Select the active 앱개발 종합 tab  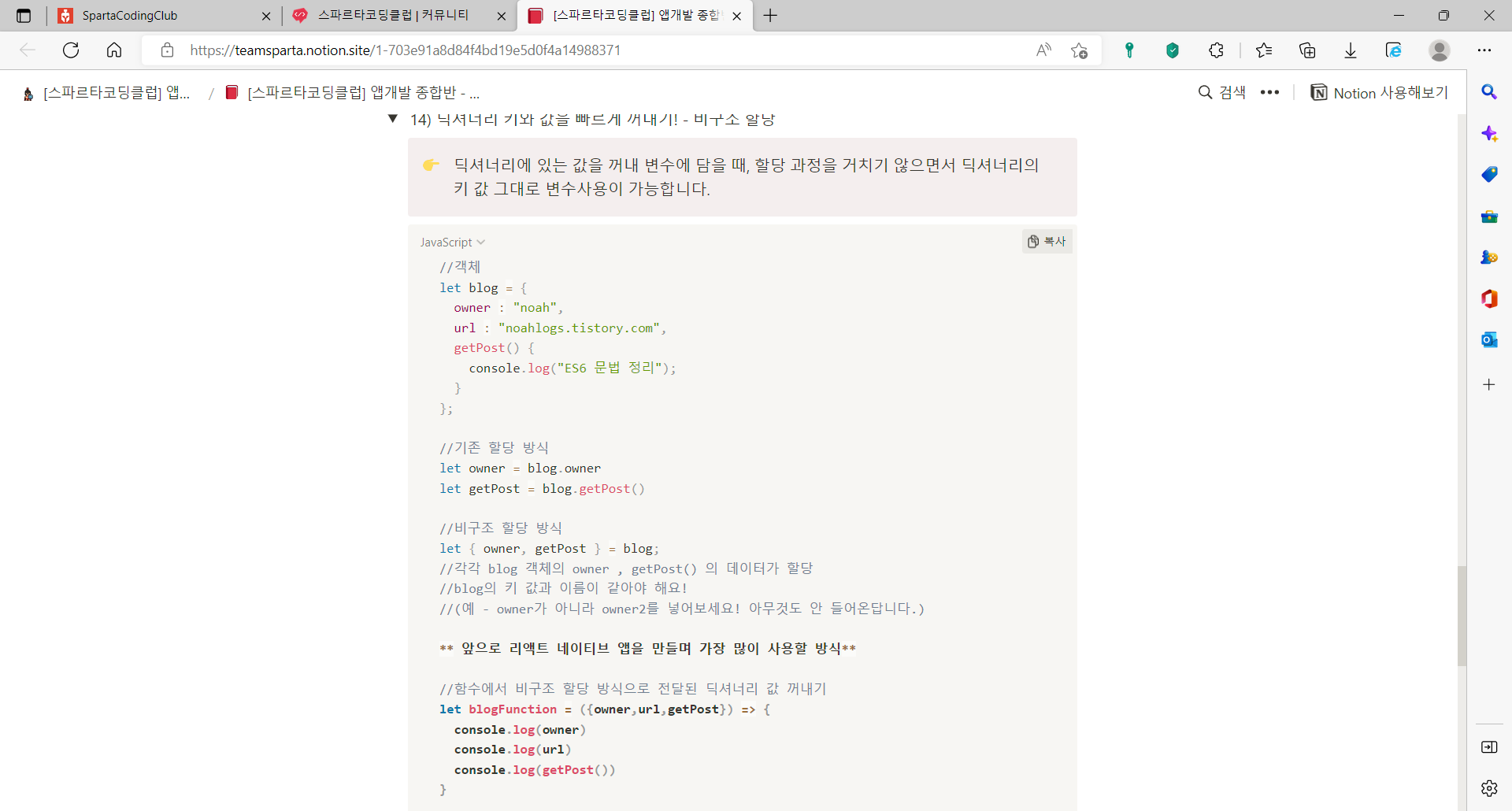click(x=635, y=15)
